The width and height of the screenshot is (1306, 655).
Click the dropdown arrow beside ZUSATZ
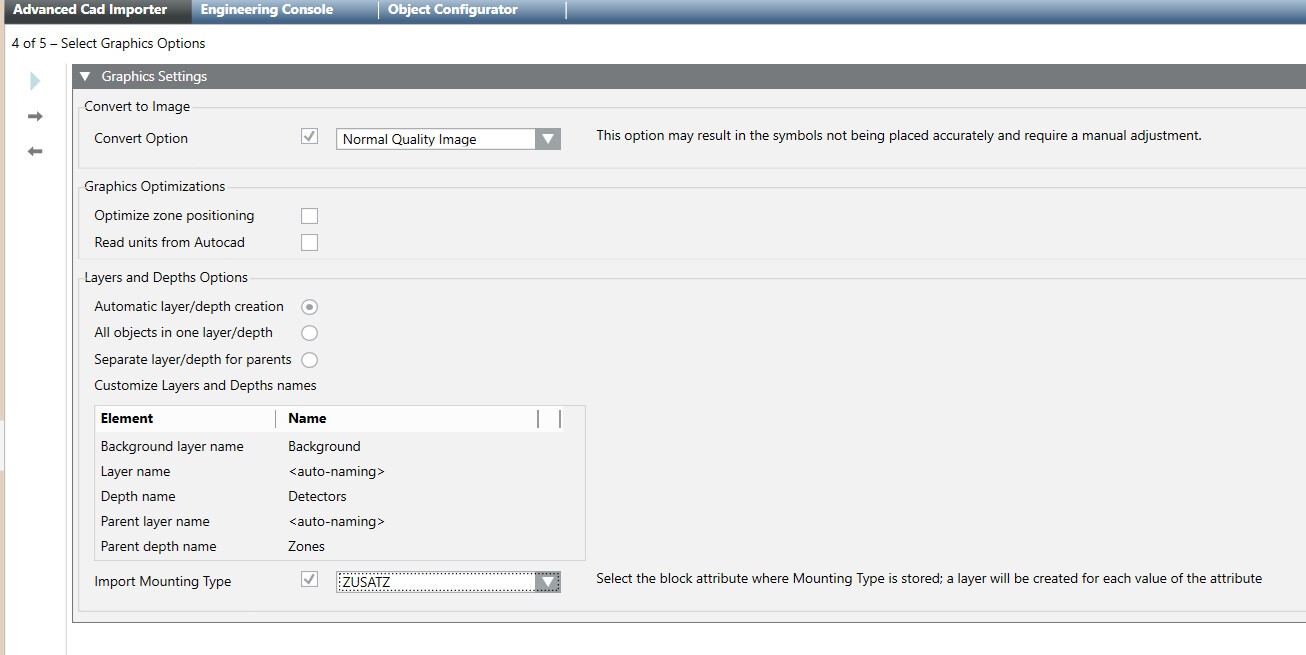click(548, 580)
